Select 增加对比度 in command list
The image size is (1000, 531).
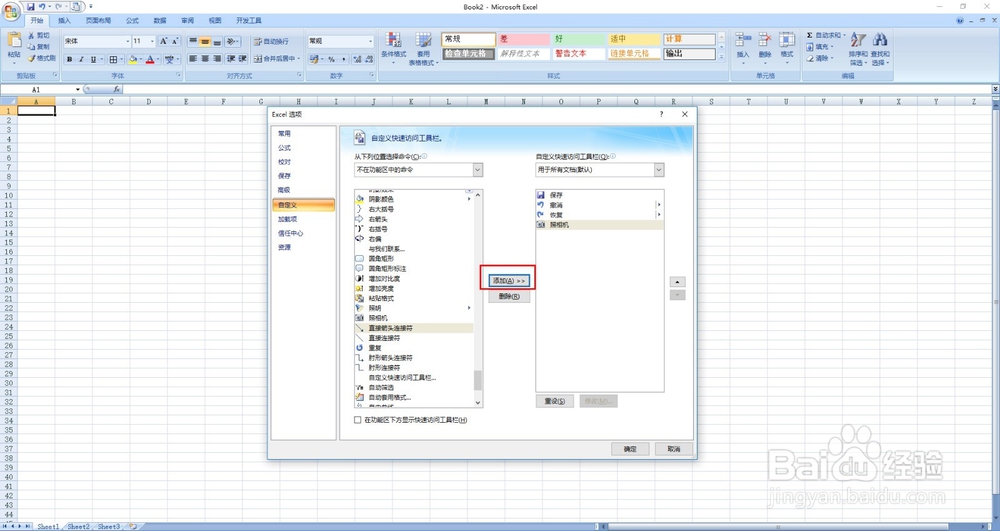(414, 279)
